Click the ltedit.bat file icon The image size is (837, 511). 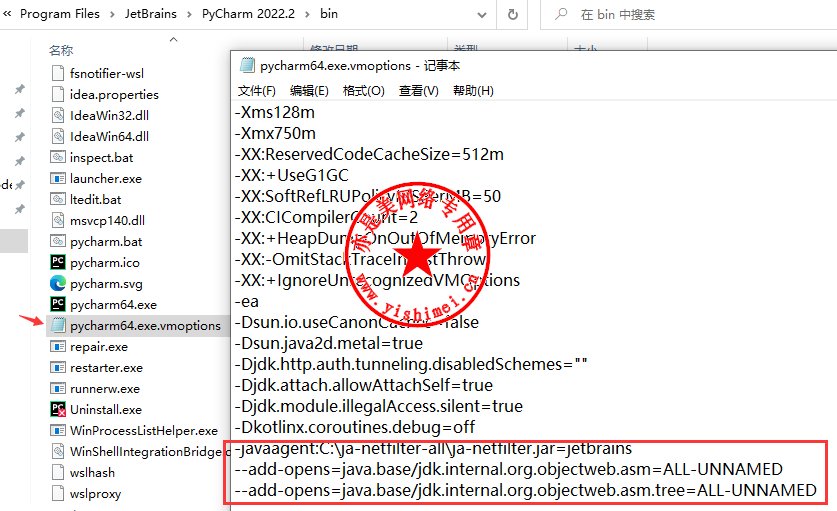pos(58,199)
